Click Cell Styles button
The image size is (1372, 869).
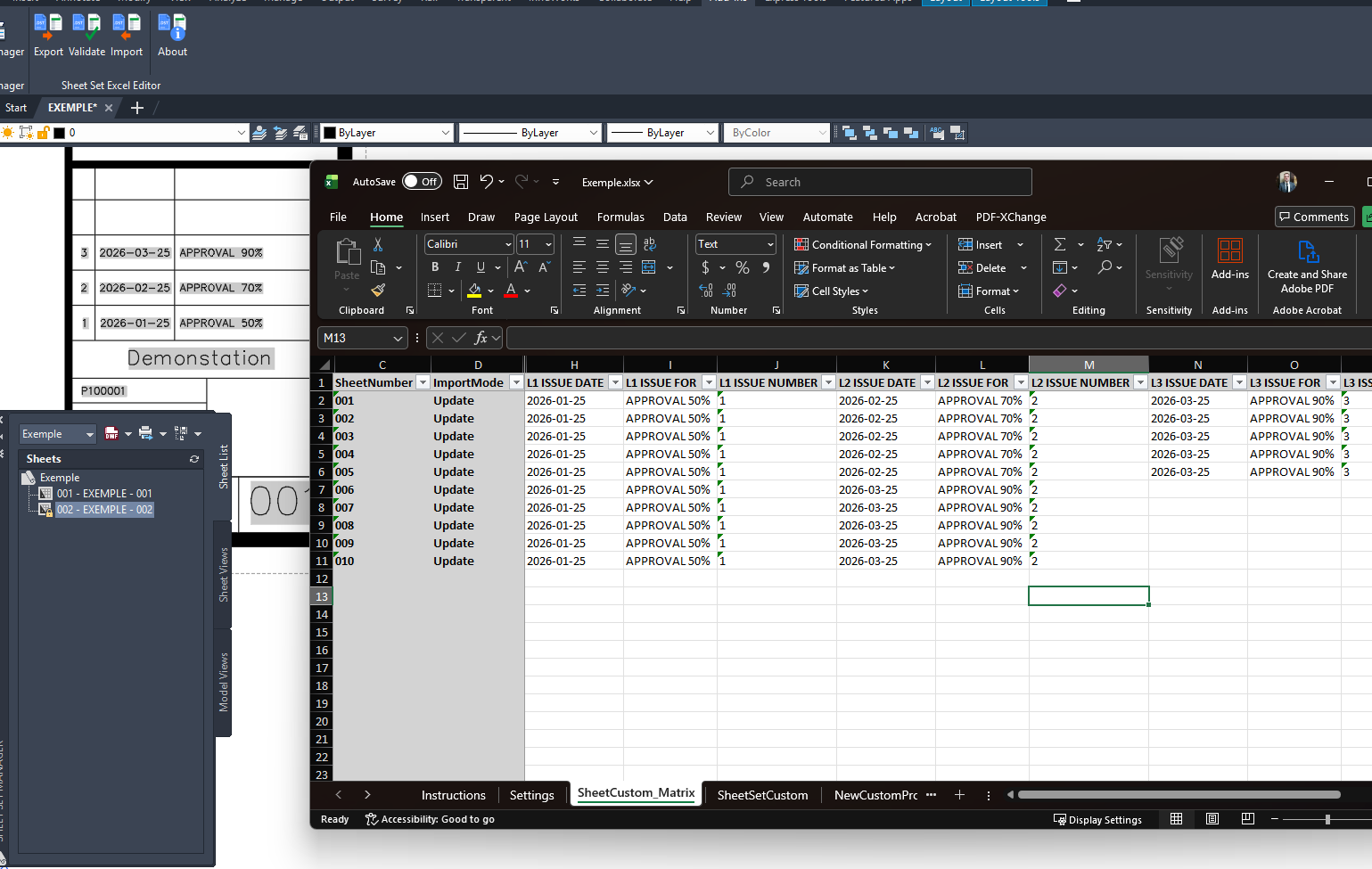tap(831, 291)
